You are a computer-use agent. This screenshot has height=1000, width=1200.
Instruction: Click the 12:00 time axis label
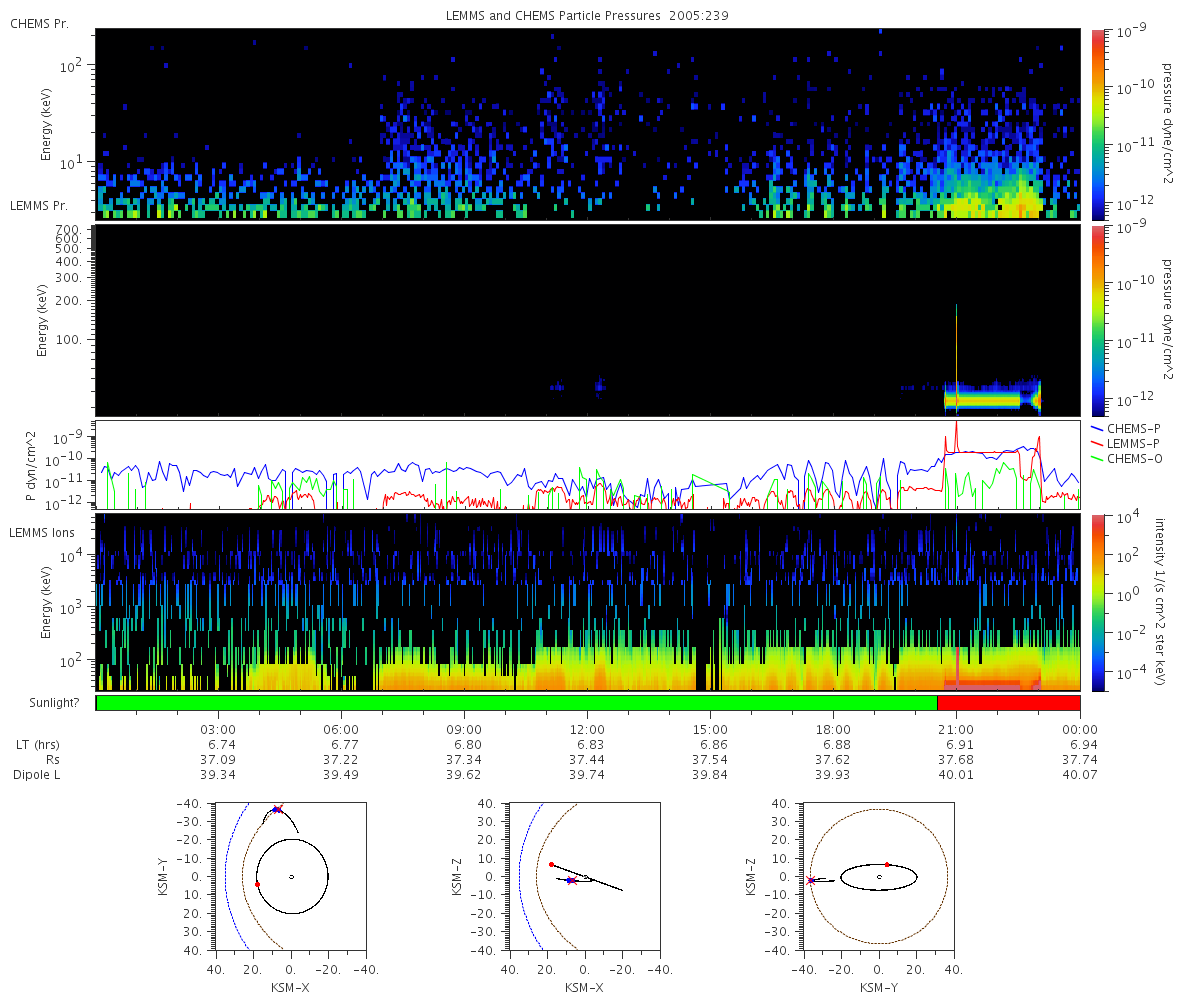click(x=587, y=730)
